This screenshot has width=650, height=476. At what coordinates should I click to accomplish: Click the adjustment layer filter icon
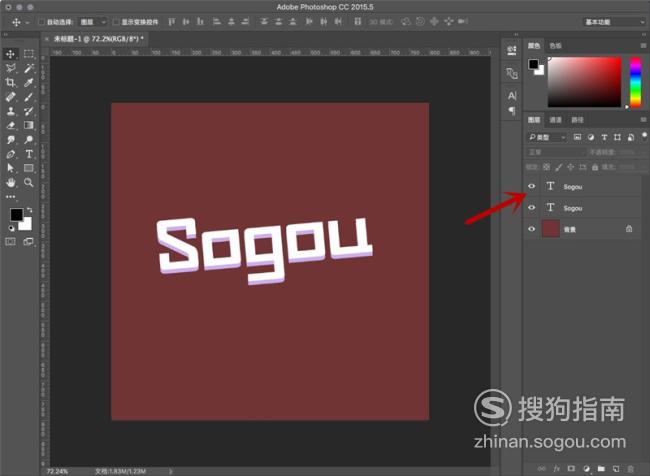point(591,137)
